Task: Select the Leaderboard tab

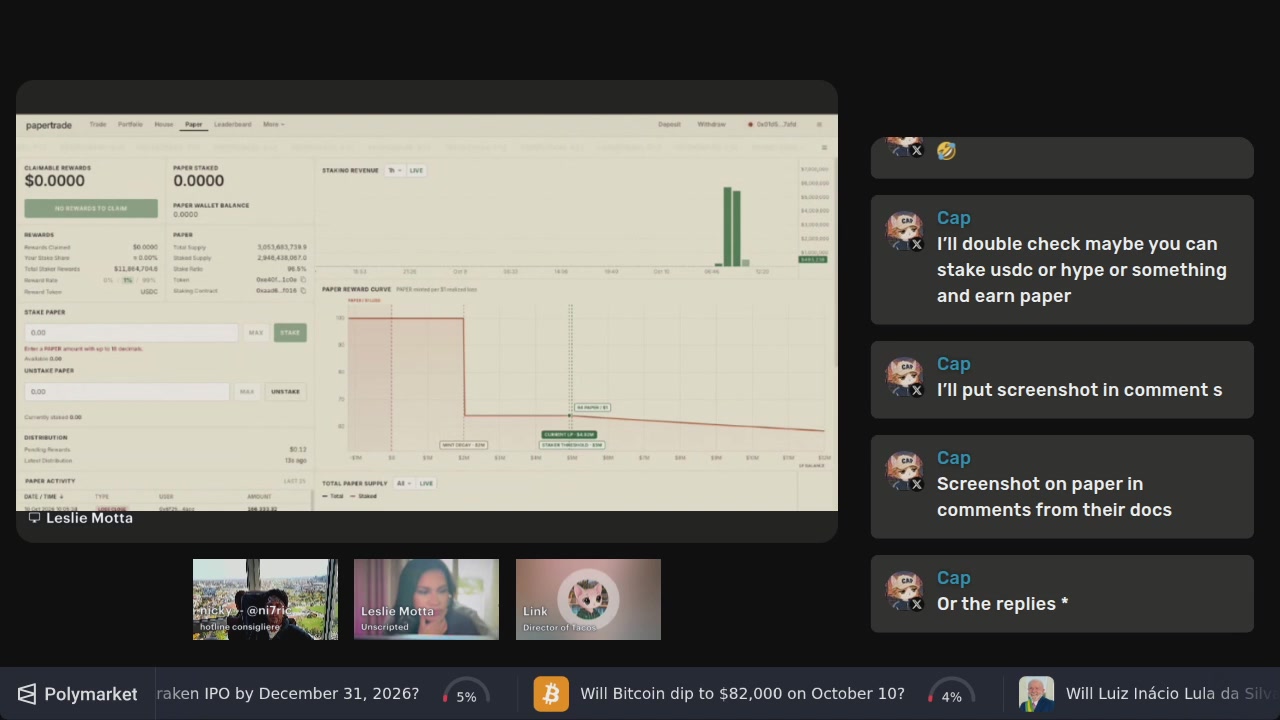Action: coord(232,125)
